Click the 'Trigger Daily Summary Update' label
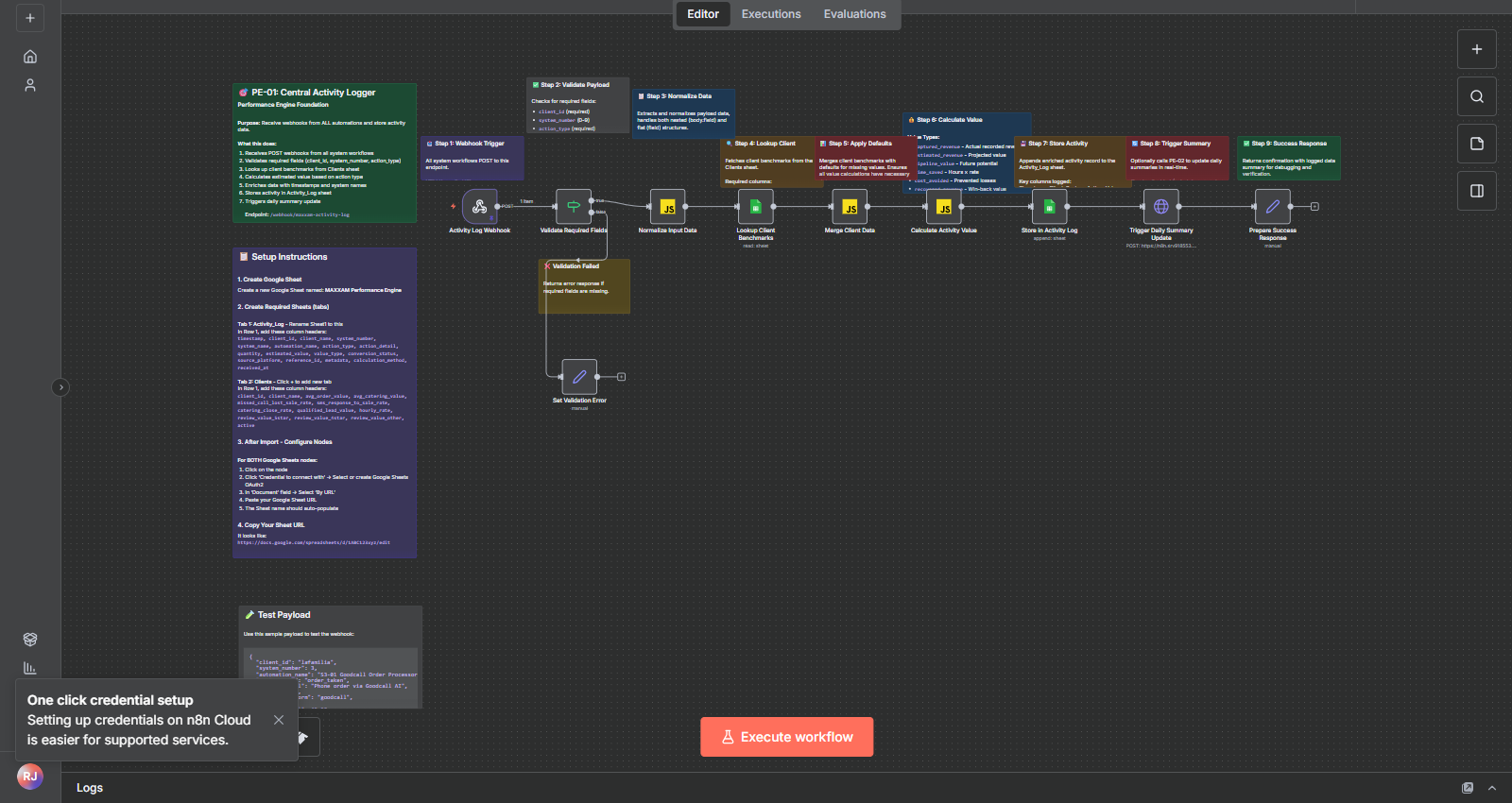This screenshot has height=803, width=1512. pyautogui.click(x=1161, y=234)
